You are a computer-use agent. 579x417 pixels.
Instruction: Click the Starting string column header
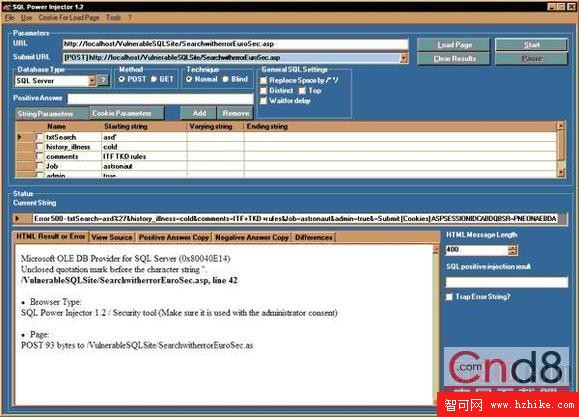coord(144,126)
